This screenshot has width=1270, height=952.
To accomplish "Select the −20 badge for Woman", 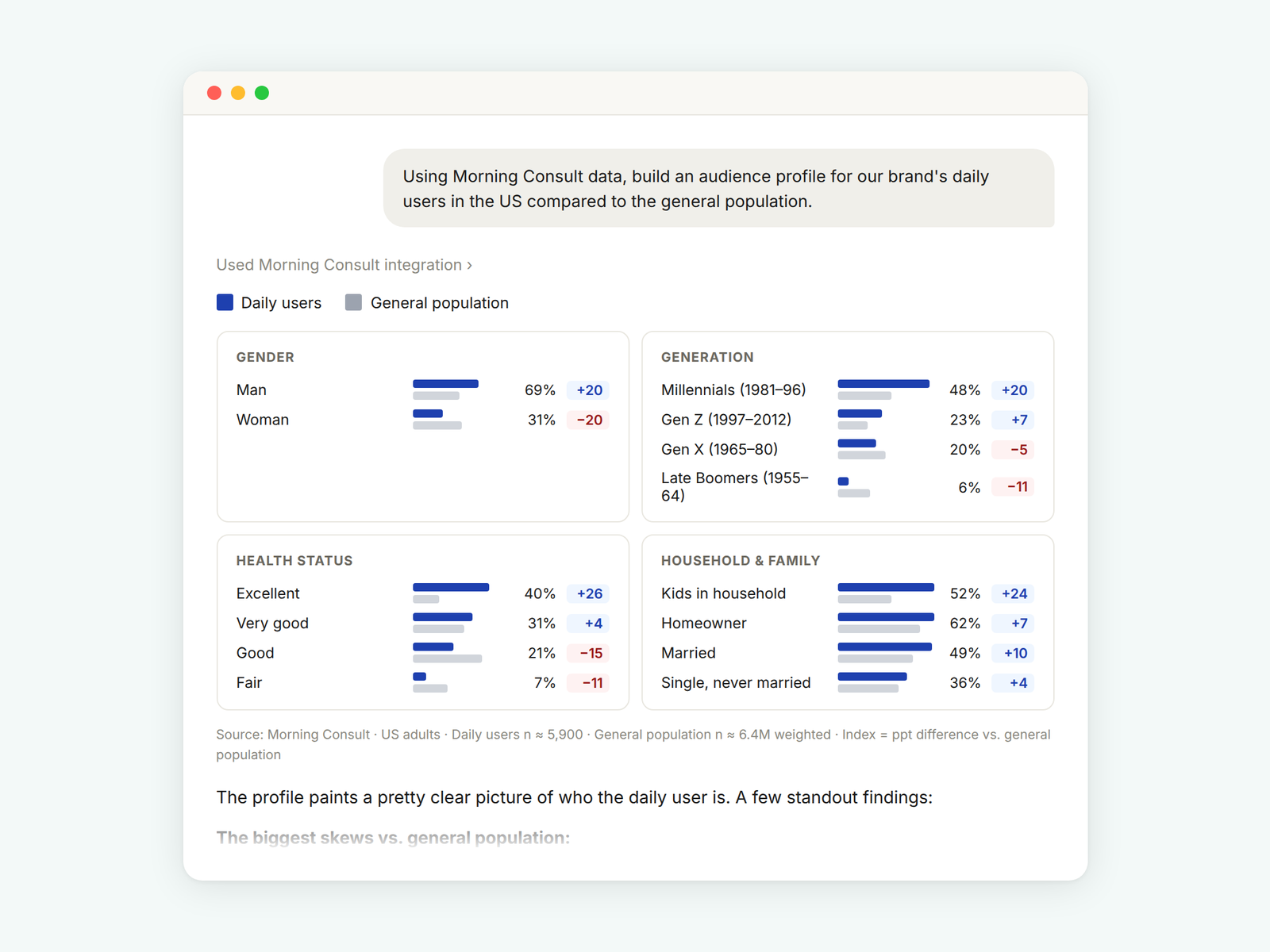I will pos(589,420).
